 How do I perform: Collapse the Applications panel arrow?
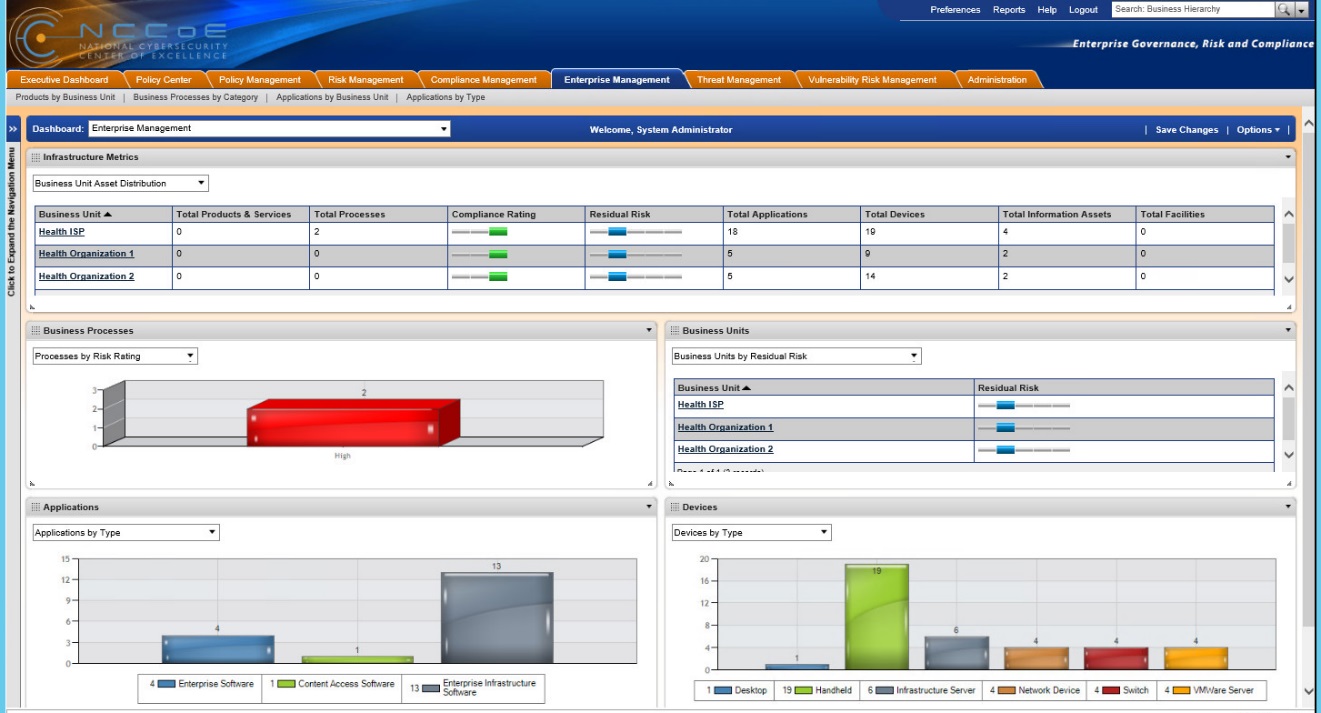point(649,508)
